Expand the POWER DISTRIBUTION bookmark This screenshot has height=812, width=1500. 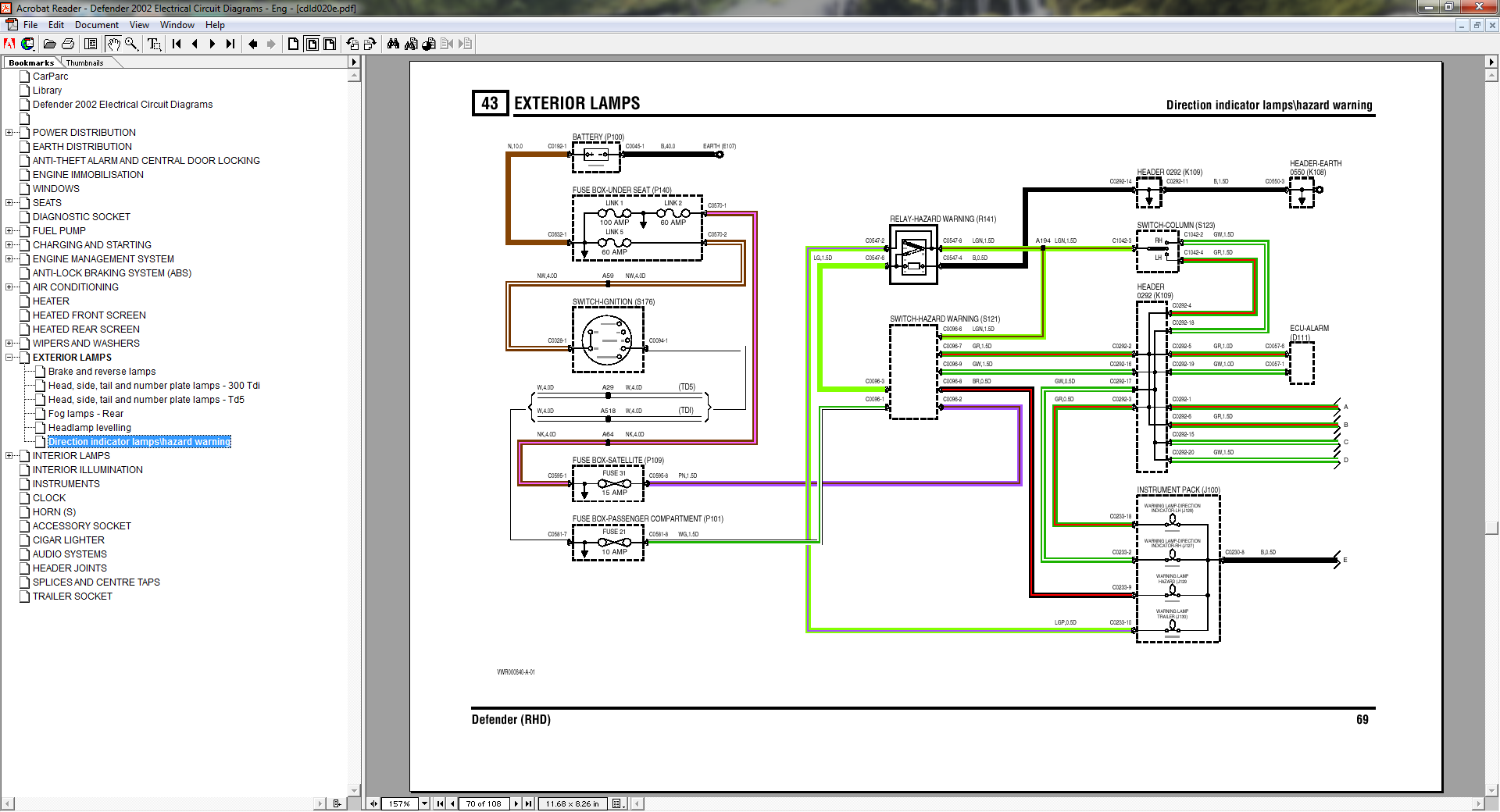(x=9, y=133)
